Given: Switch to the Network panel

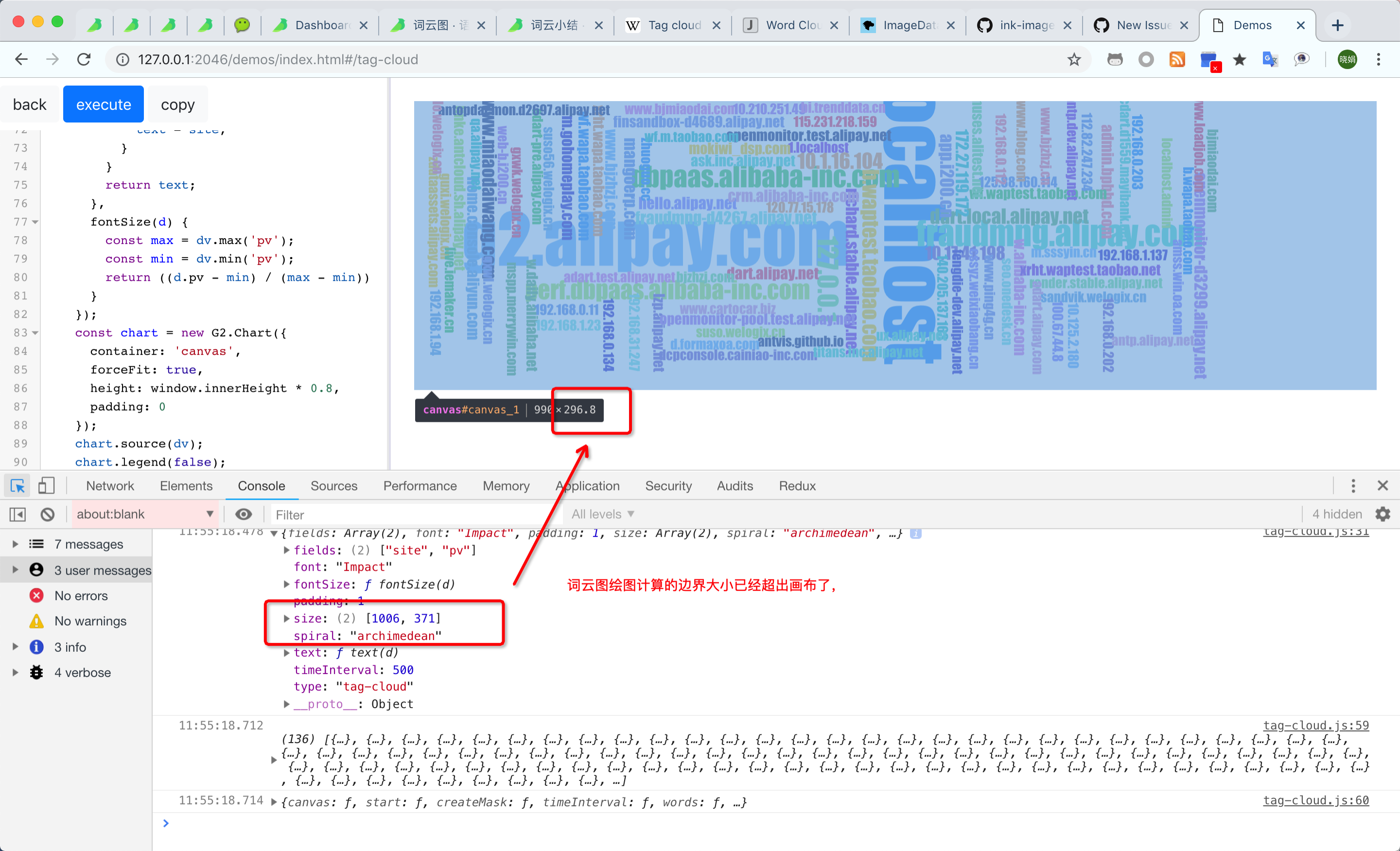Looking at the screenshot, I should pyautogui.click(x=110, y=486).
